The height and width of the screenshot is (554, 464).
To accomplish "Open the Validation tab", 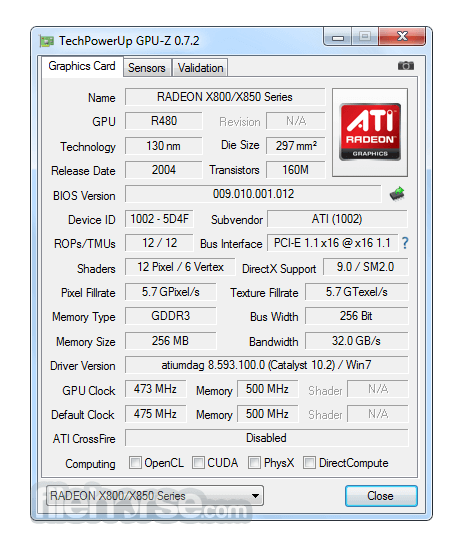I will click(200, 67).
